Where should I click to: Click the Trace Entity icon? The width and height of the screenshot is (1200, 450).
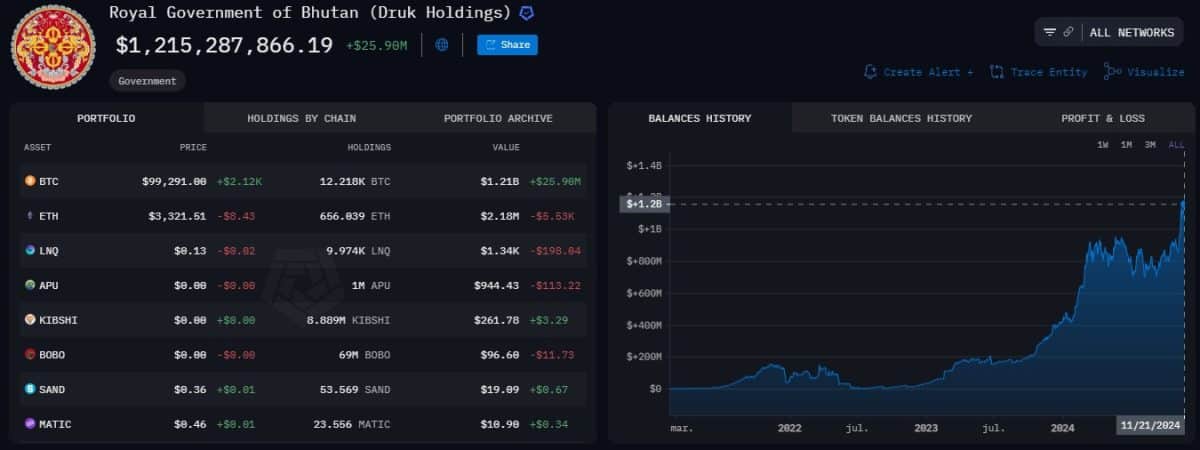(x=997, y=72)
